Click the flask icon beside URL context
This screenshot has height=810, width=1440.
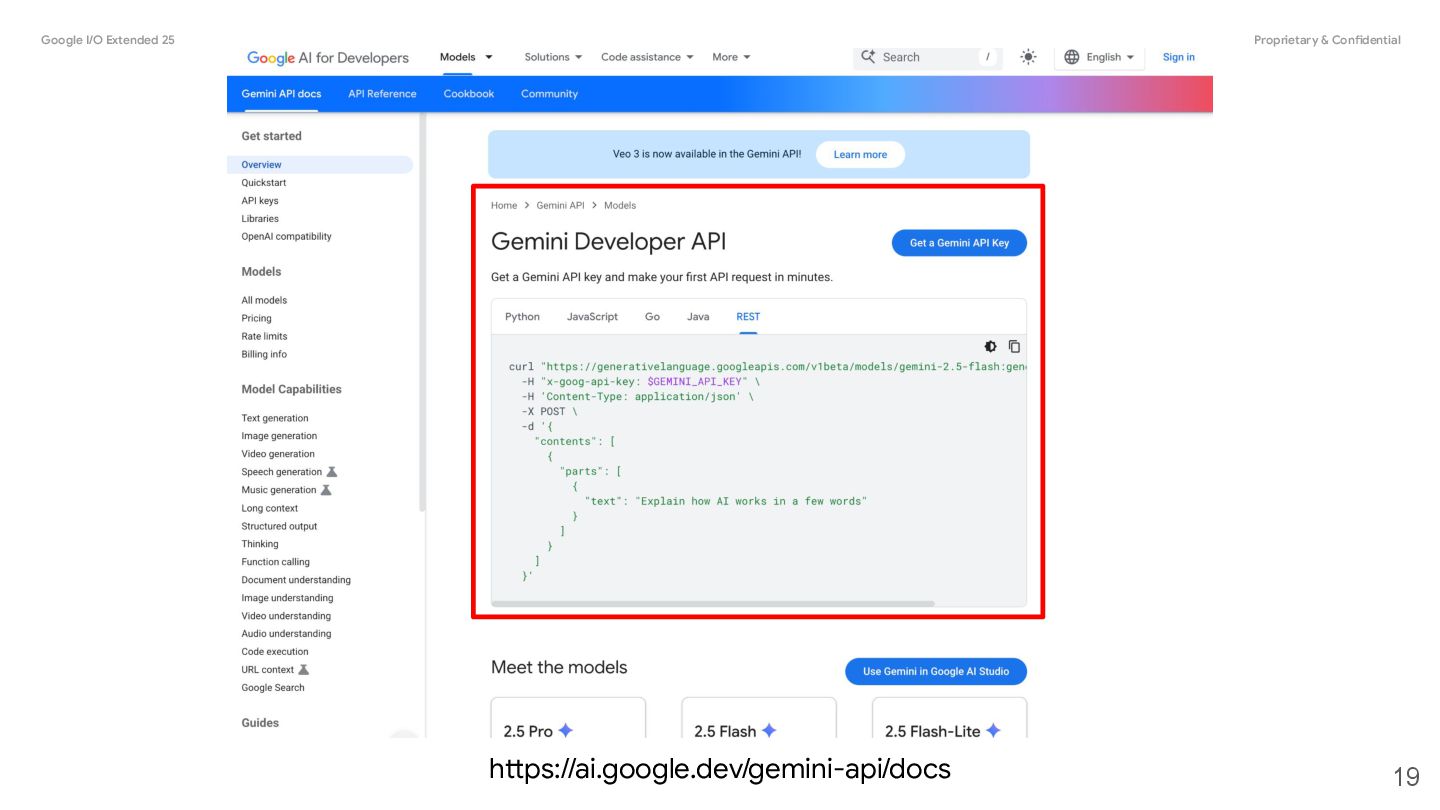click(x=304, y=670)
